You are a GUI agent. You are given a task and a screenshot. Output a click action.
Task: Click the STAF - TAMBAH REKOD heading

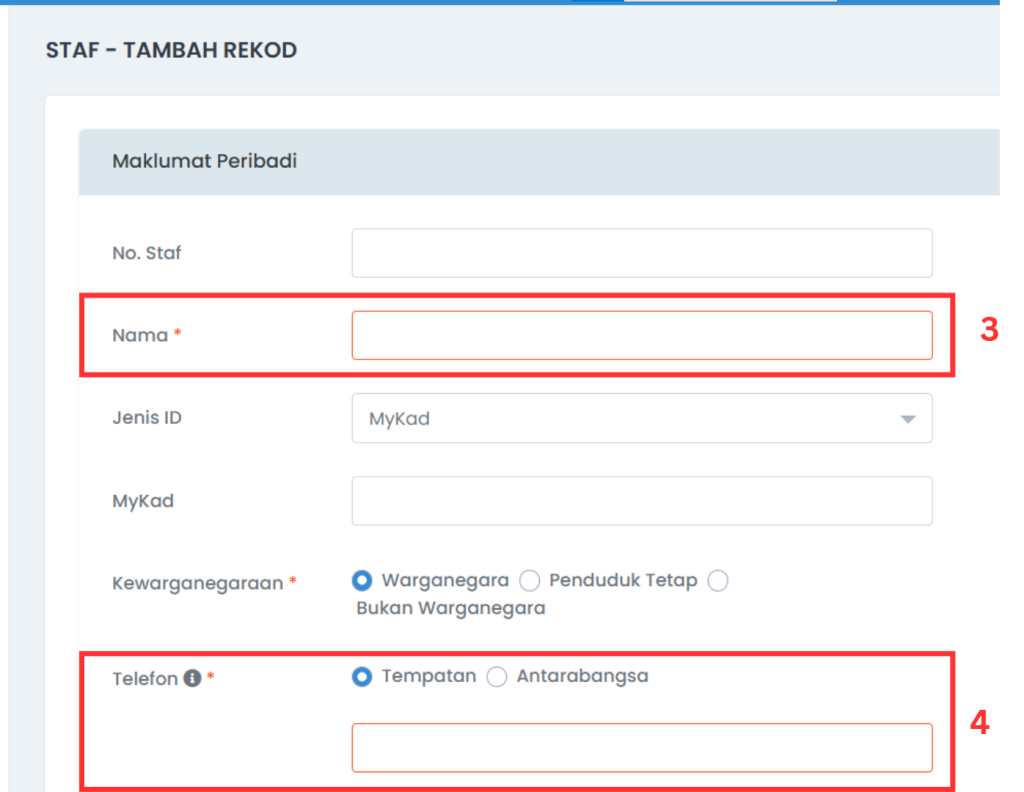pyautogui.click(x=171, y=50)
